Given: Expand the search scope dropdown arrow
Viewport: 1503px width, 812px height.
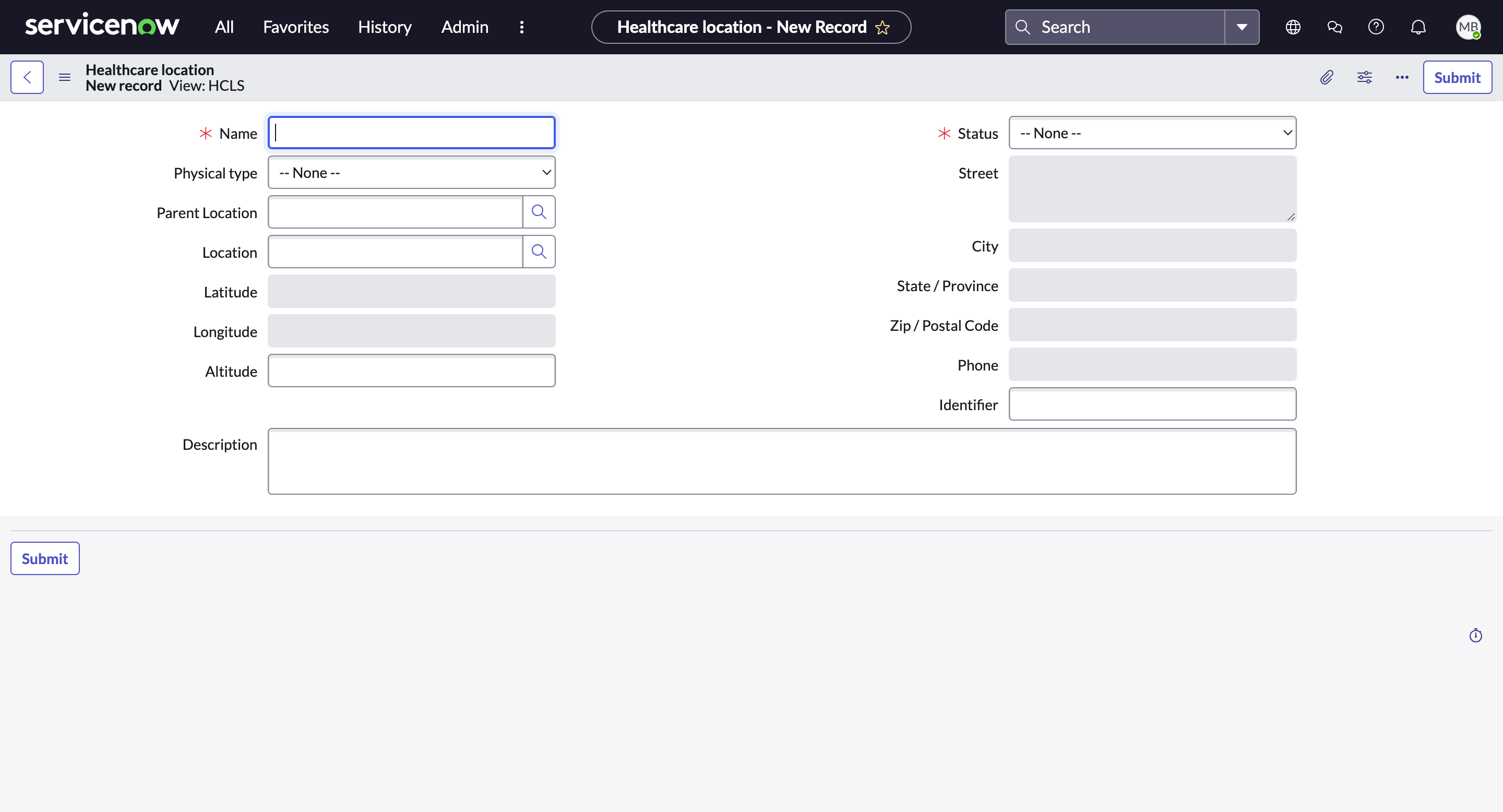Looking at the screenshot, I should tap(1242, 27).
